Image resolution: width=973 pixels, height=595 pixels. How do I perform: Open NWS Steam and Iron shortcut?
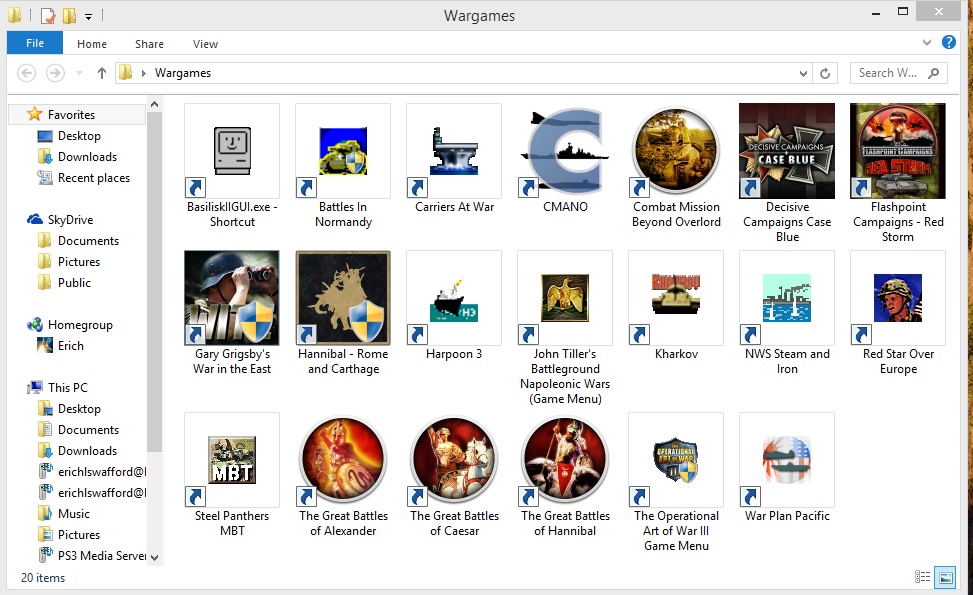coord(787,298)
